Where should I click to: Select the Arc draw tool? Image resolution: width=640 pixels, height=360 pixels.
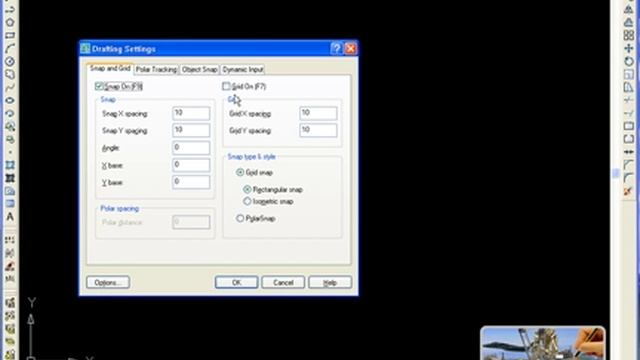10,49
